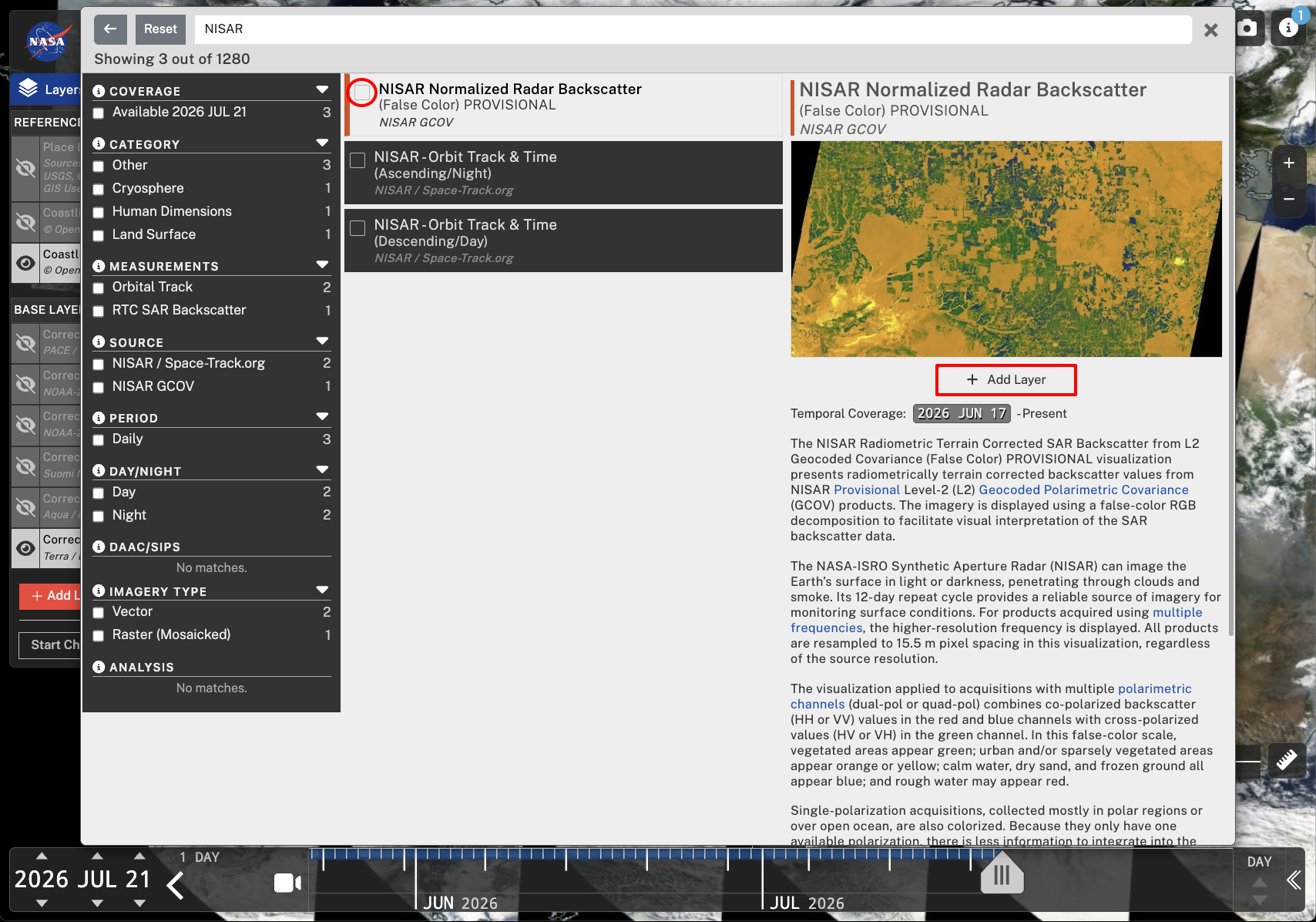Show info for IMAGERY TYPE facet
Image resolution: width=1316 pixels, height=922 pixels.
click(x=99, y=591)
